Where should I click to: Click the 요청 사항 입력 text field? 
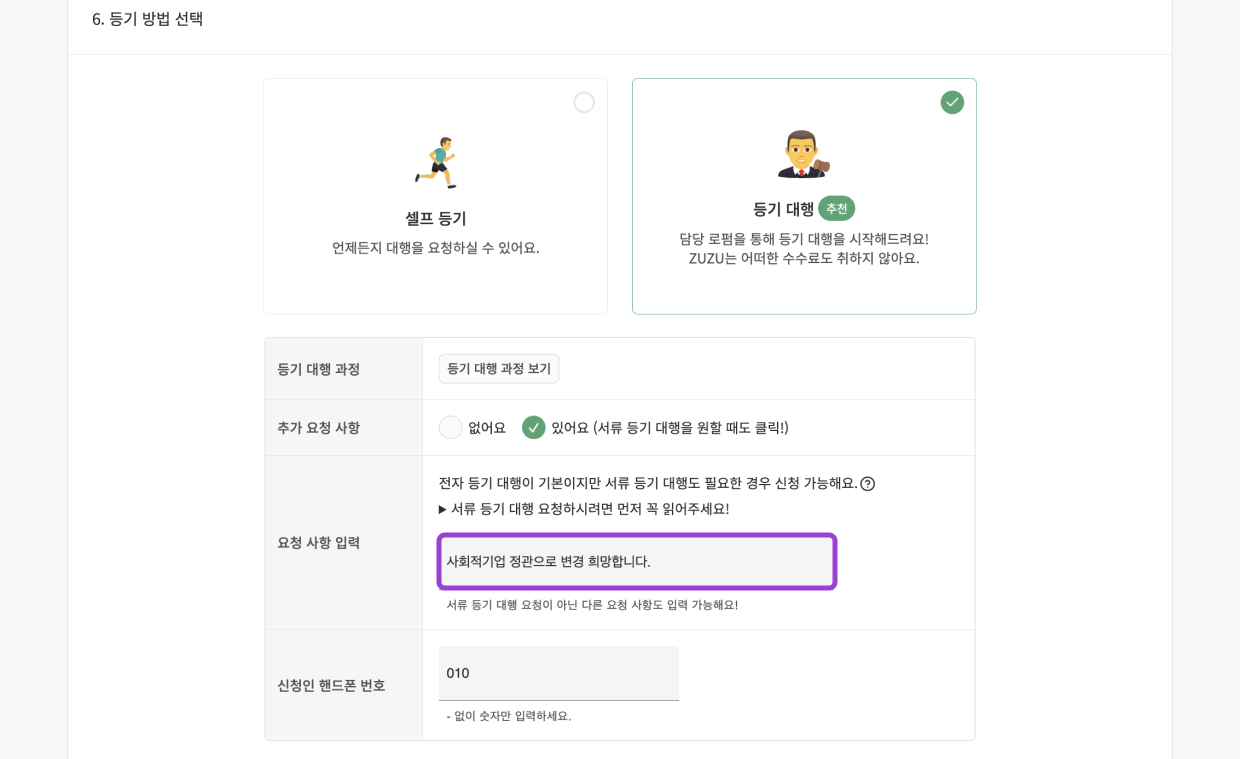point(637,562)
